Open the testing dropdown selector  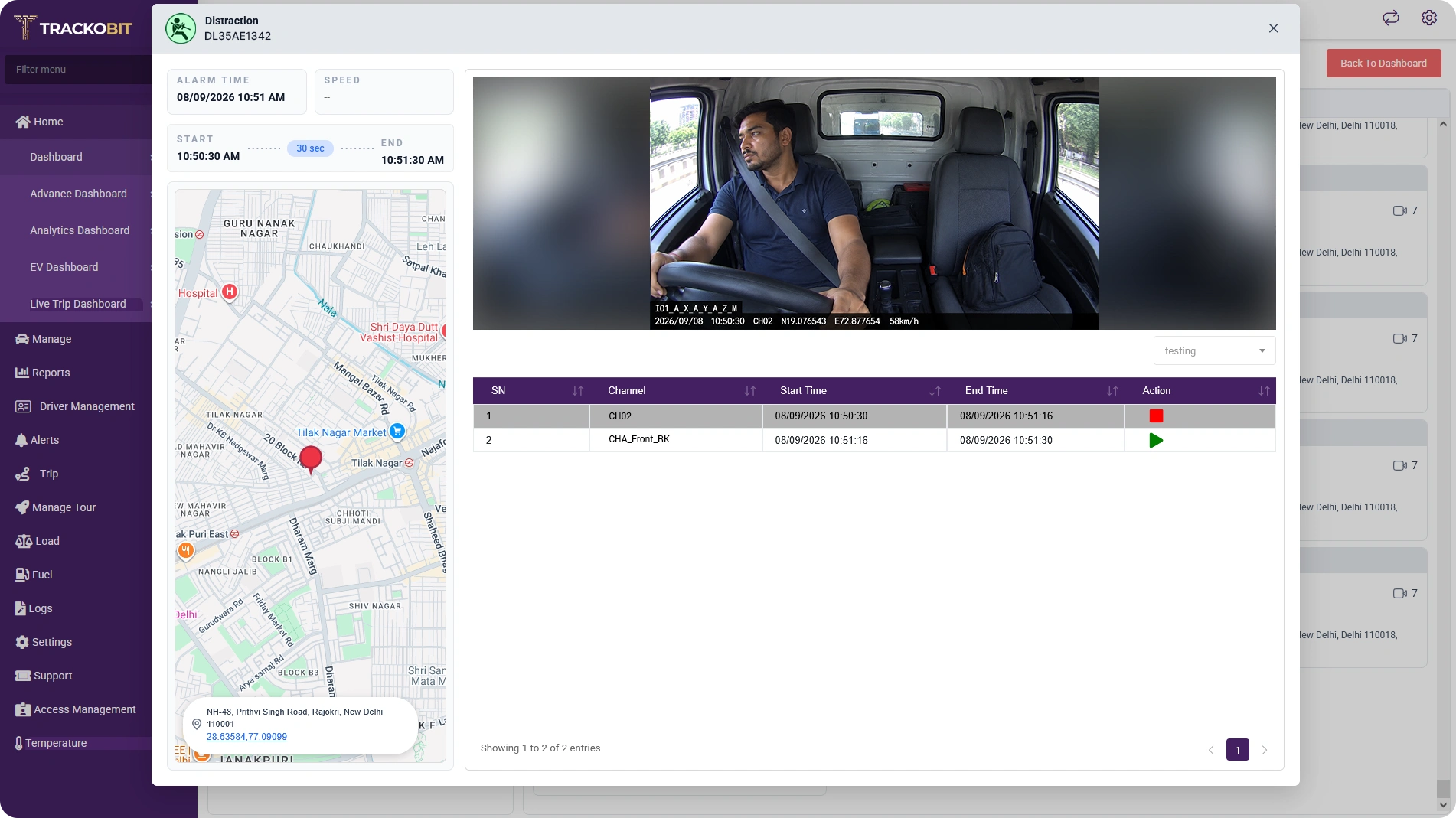tap(1214, 350)
